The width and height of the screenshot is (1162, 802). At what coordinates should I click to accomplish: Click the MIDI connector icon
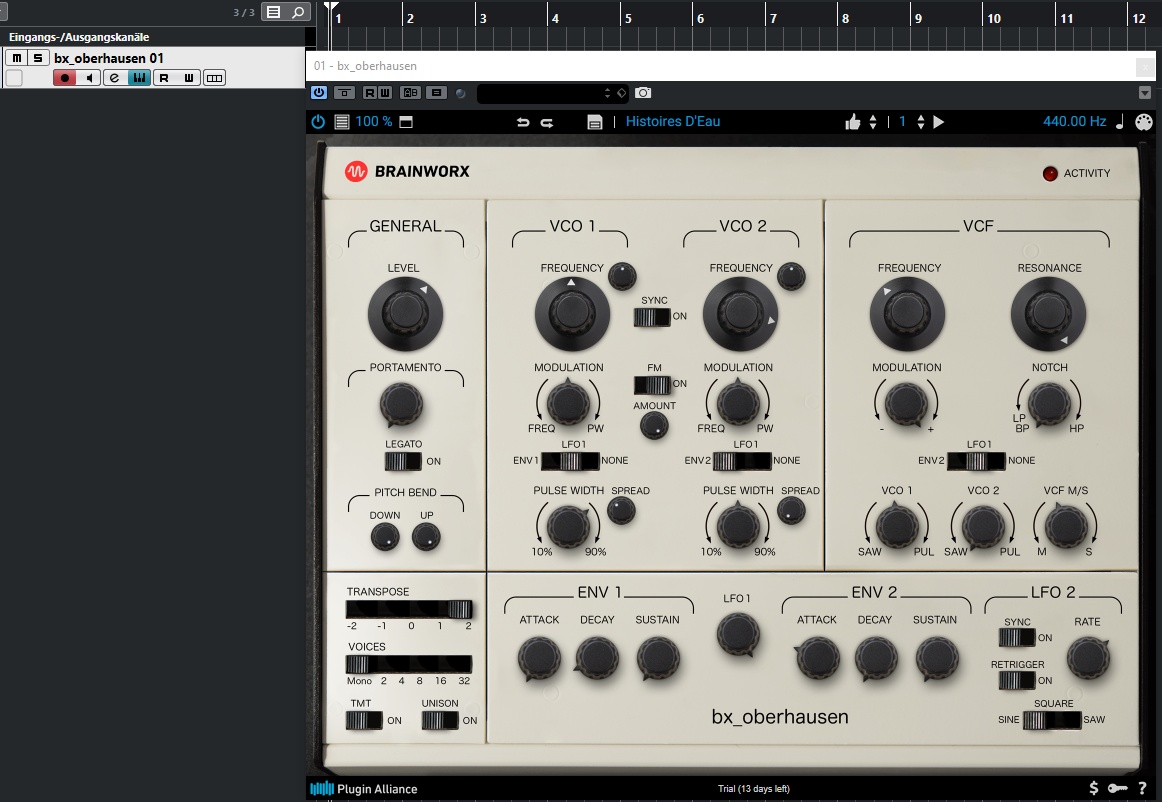tap(1144, 122)
